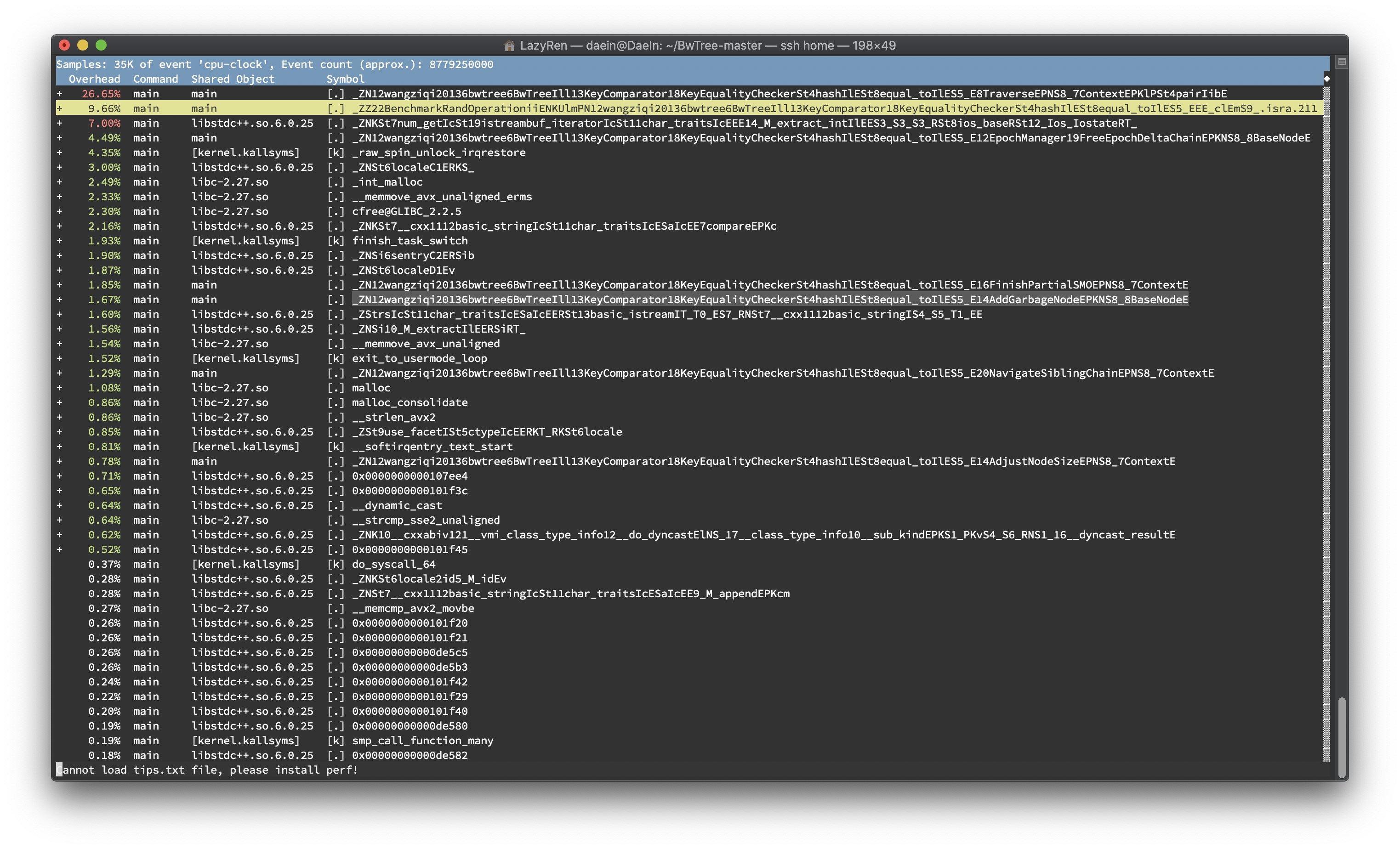Select the _ZNSi10_M_extractIlEERSiRT_ symbol

click(x=439, y=329)
